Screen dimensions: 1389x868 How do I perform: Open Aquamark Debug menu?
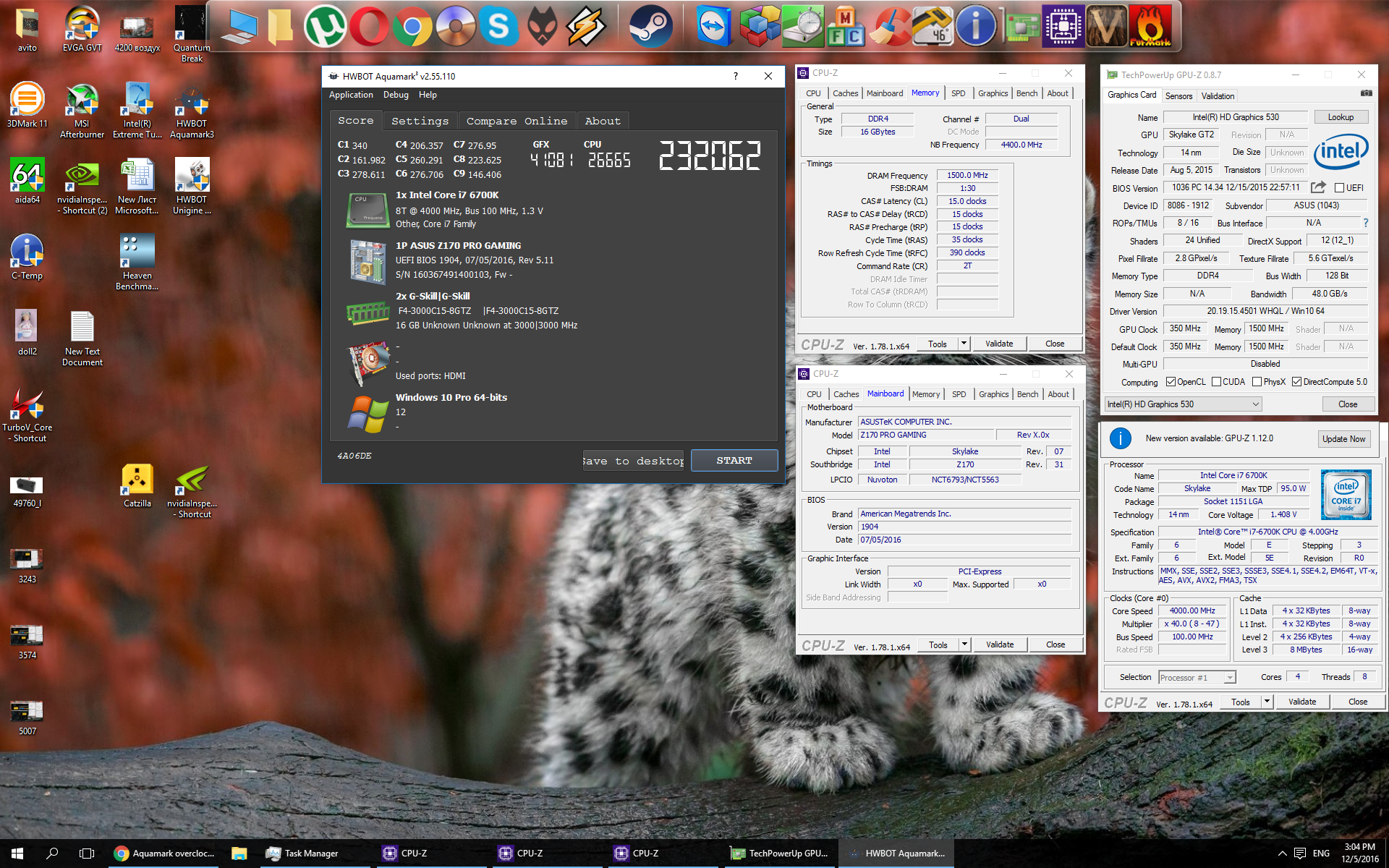tap(396, 95)
